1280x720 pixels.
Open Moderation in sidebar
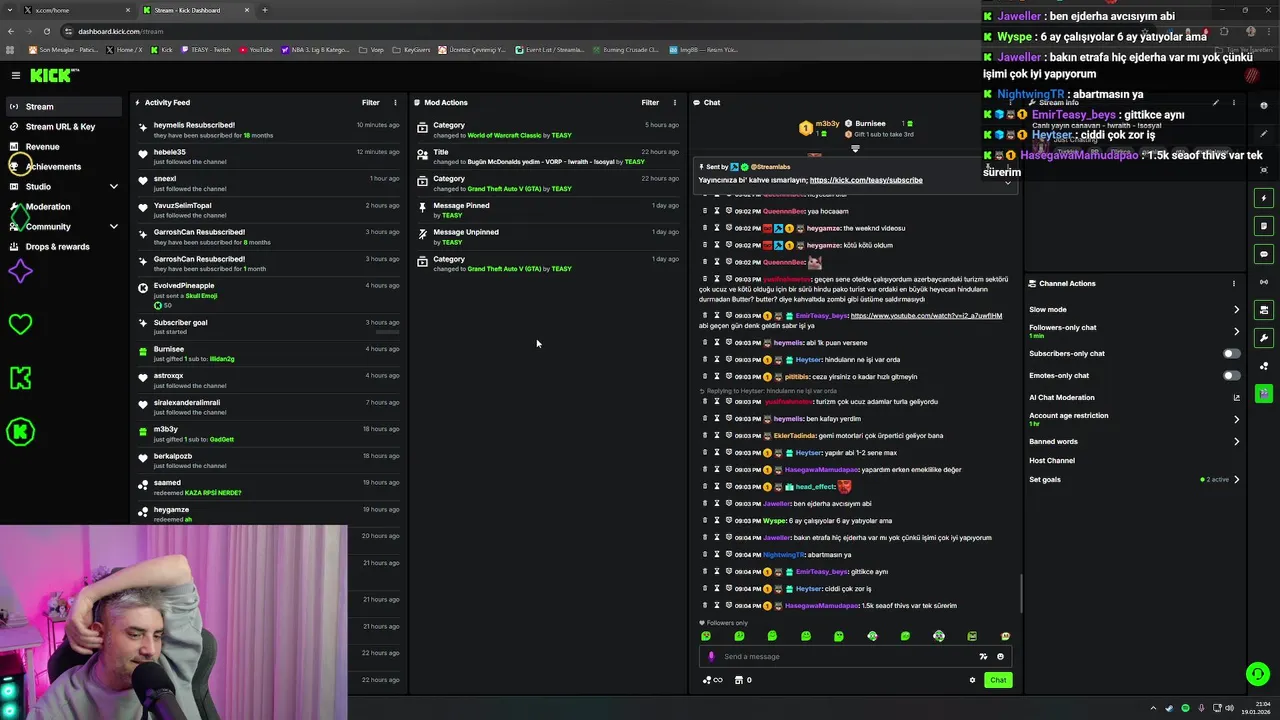[x=62, y=206]
